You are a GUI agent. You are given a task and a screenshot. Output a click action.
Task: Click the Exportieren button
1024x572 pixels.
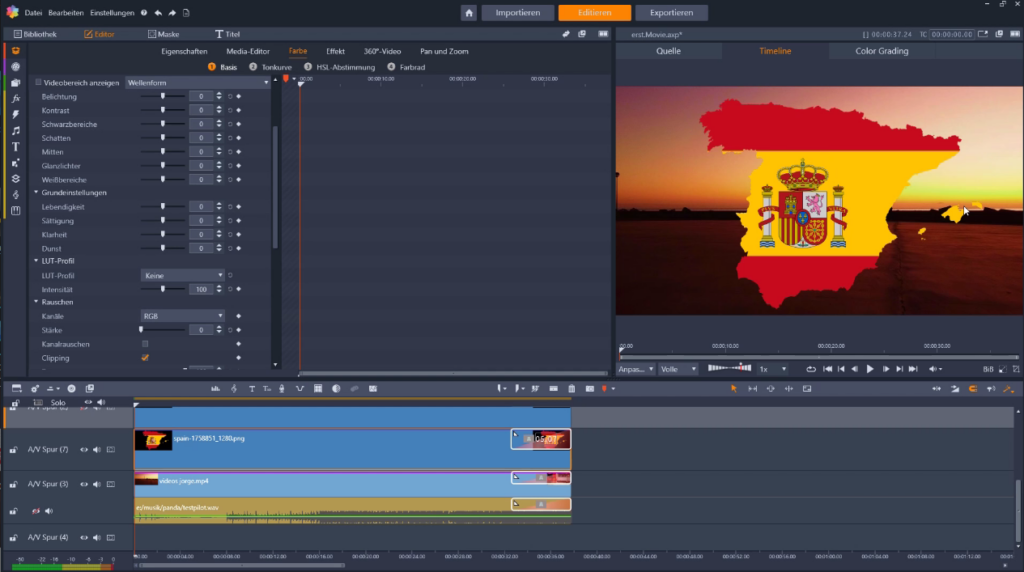click(x=671, y=12)
